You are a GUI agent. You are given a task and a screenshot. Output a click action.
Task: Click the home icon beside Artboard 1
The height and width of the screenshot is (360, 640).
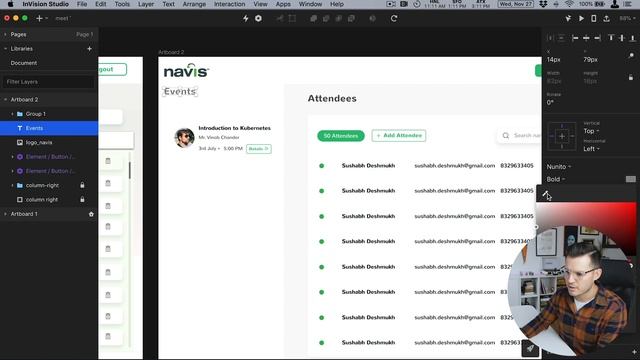tap(91, 214)
